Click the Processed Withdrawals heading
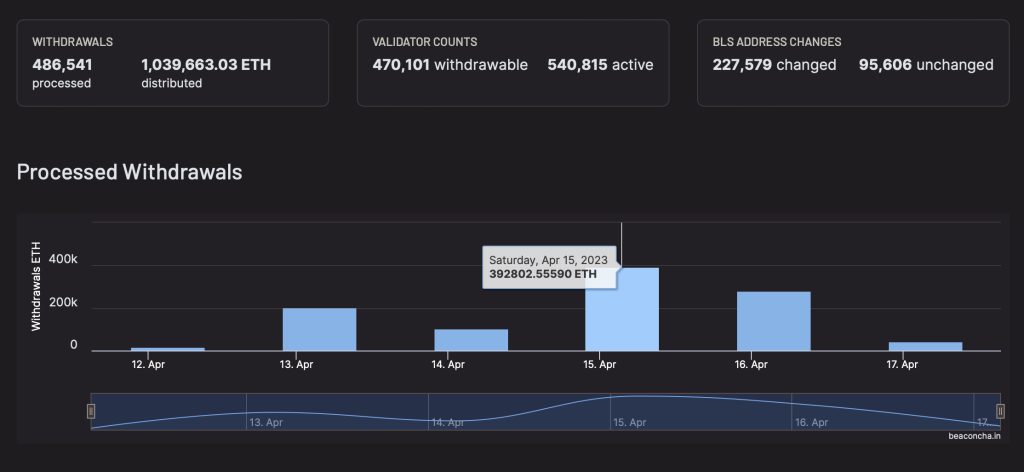The image size is (1024, 472). [x=129, y=172]
